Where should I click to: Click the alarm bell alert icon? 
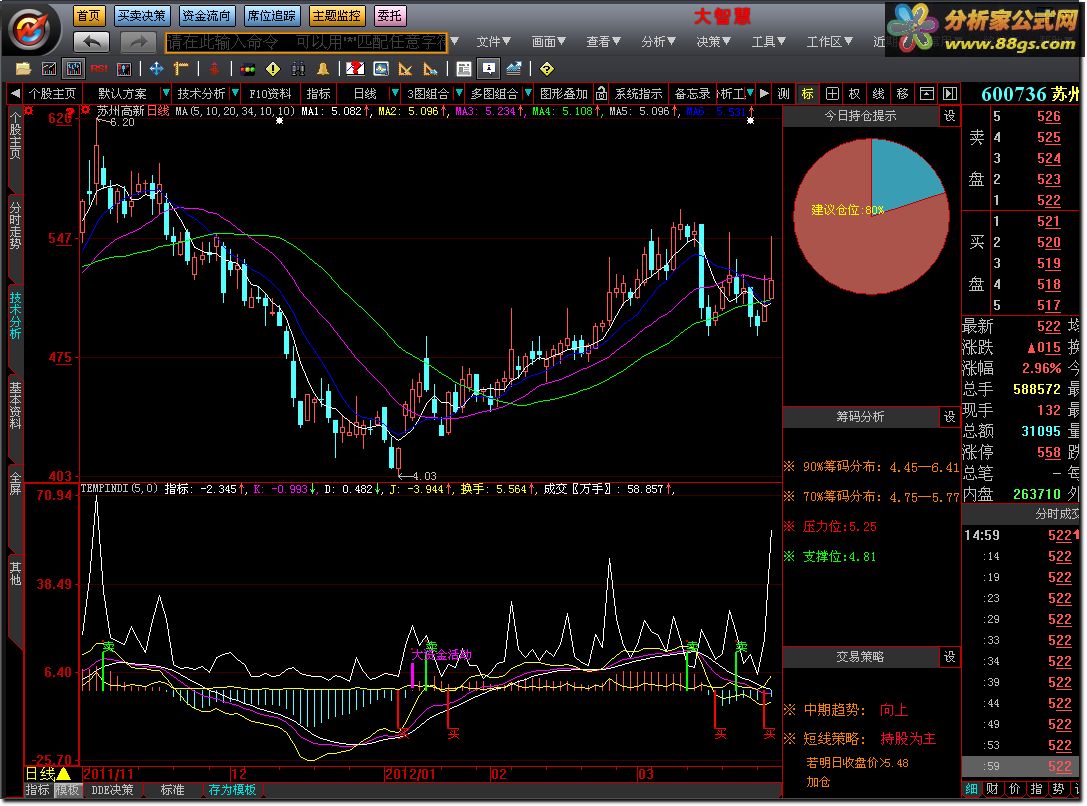(323, 69)
